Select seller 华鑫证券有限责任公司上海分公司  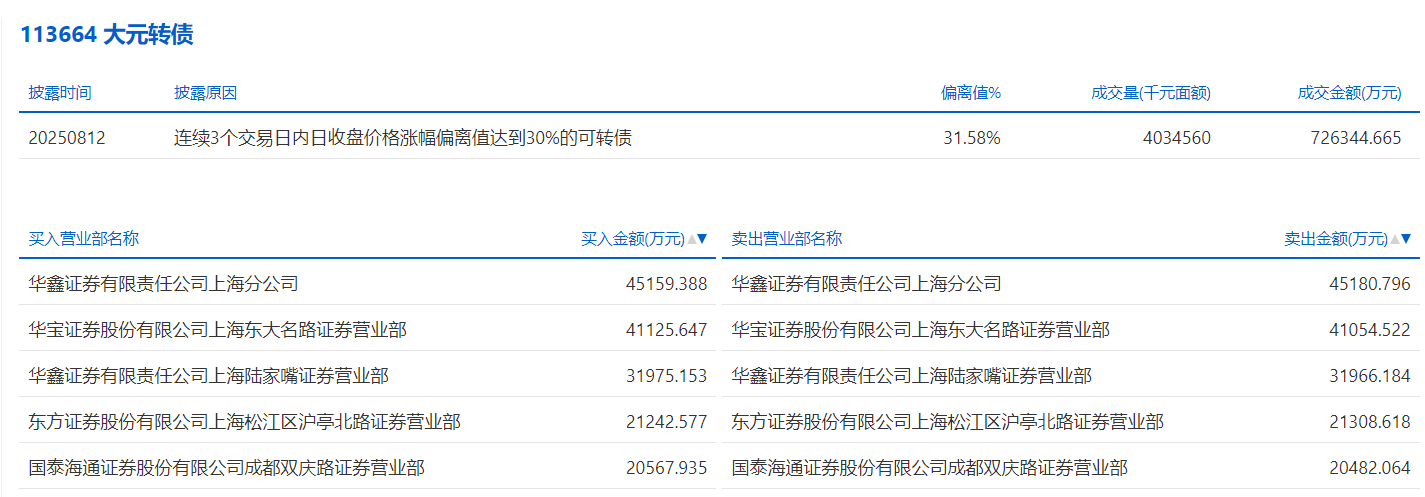(867, 284)
